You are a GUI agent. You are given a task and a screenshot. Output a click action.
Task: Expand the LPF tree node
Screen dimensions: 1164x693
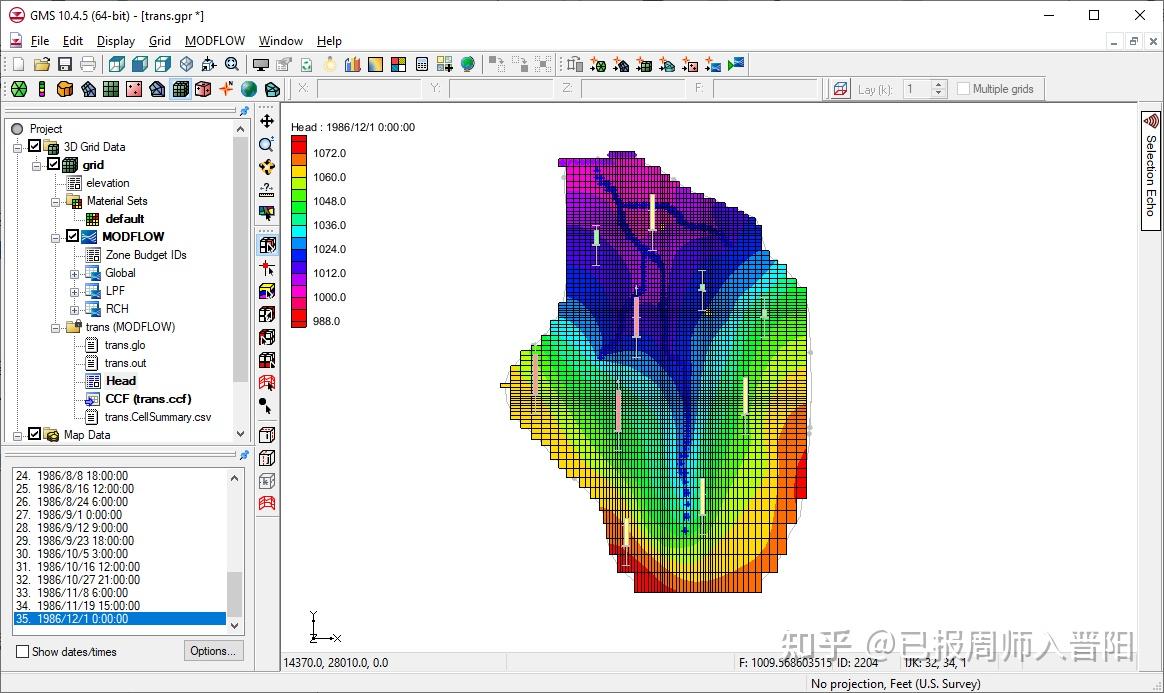pos(74,291)
